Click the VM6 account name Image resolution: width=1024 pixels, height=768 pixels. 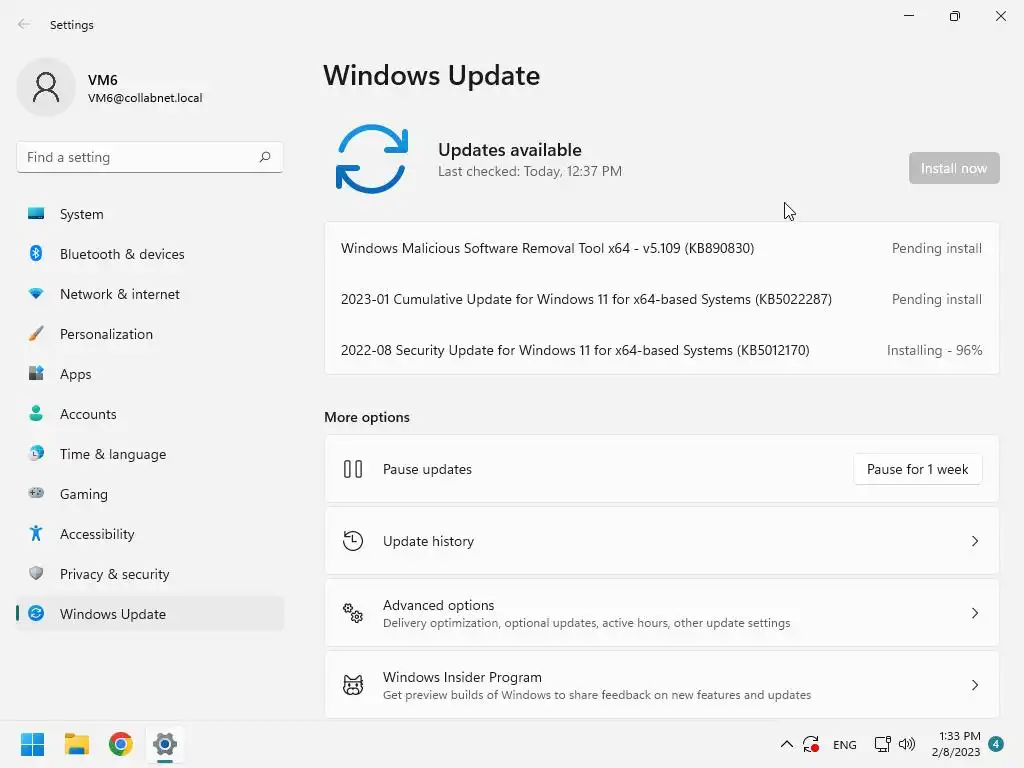(x=103, y=80)
